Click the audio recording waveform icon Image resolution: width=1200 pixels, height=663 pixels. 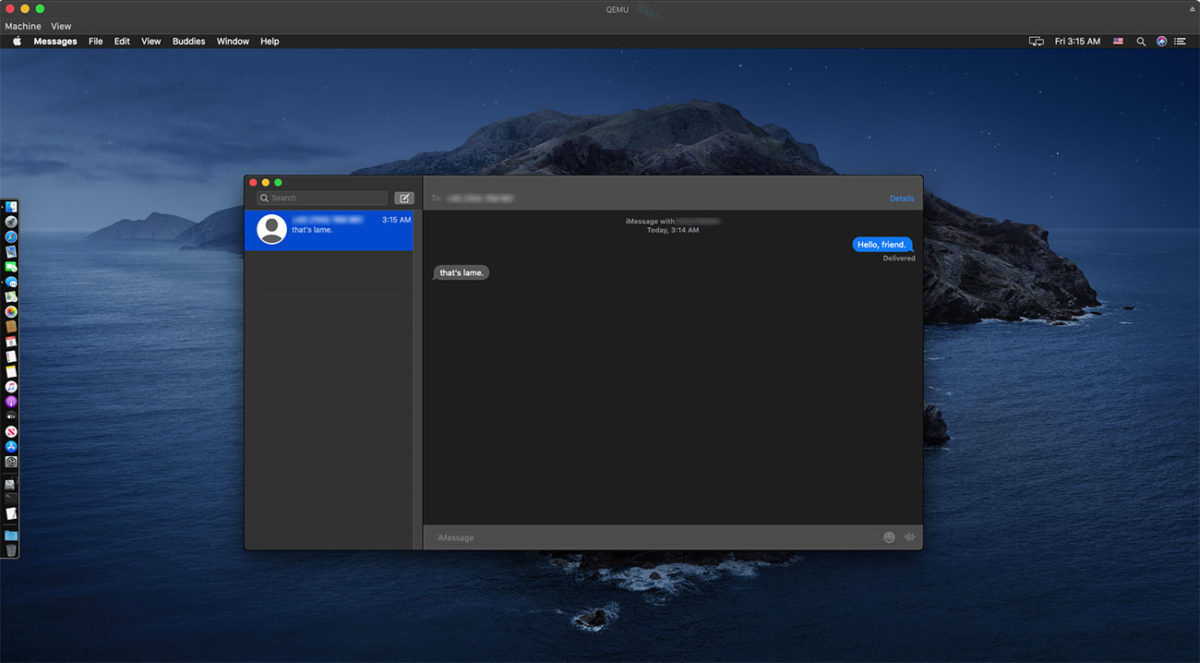[x=910, y=538]
